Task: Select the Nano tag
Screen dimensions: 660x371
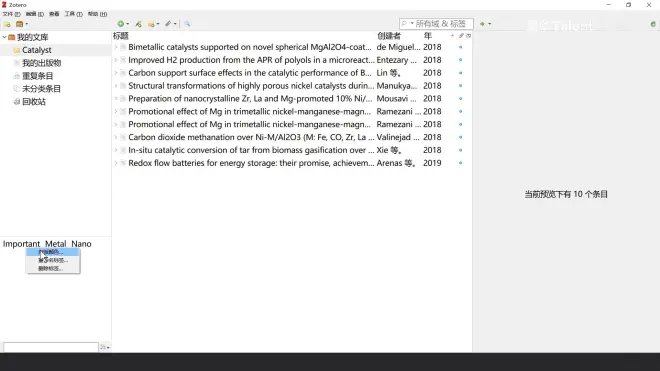Action: tap(81, 244)
